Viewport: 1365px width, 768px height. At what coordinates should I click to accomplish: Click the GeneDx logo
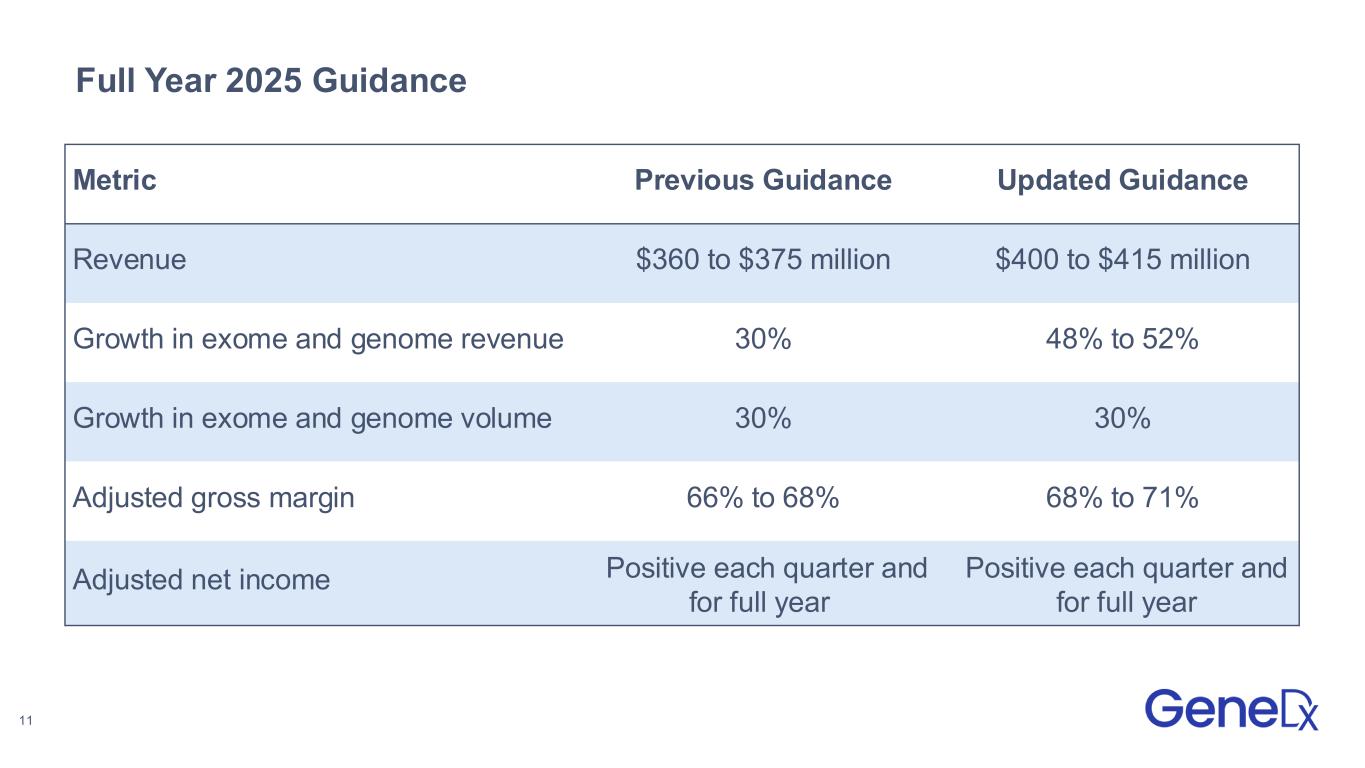1231,708
